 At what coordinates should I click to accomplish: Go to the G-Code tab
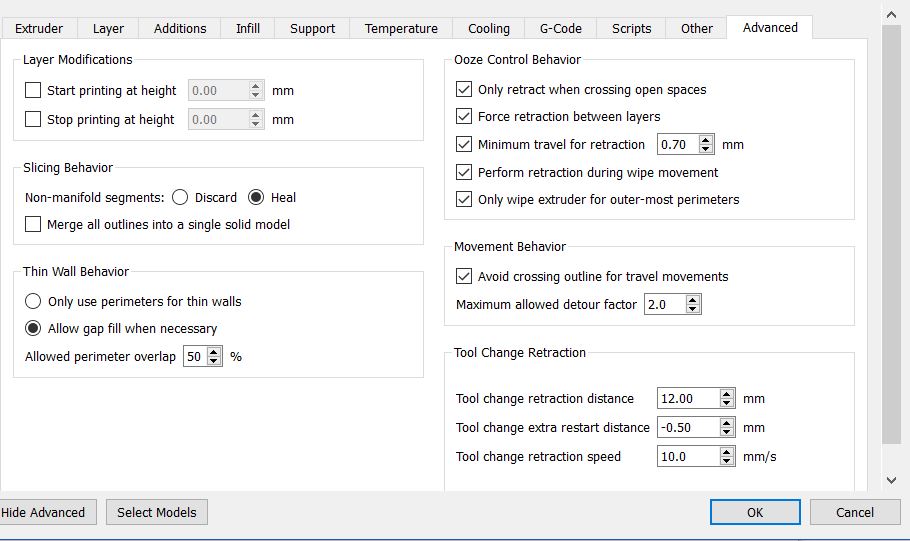pos(560,28)
